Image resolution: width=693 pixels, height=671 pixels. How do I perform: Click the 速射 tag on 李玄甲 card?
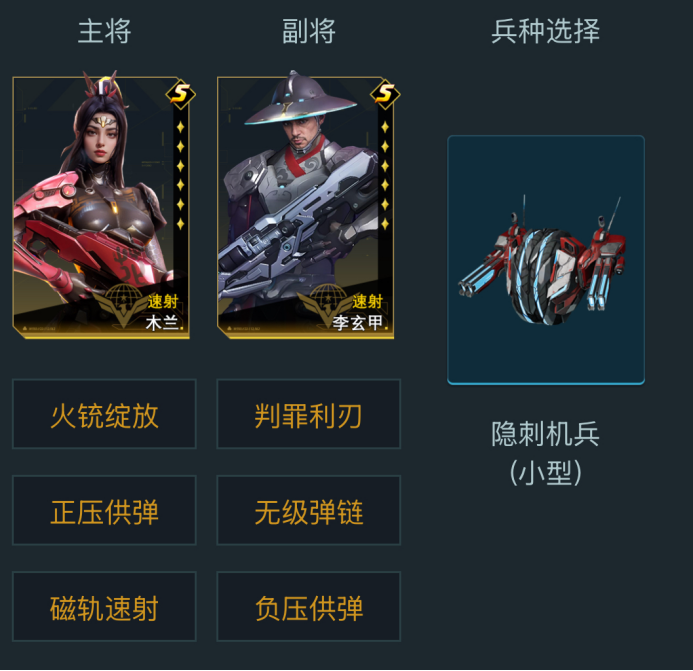[x=367, y=301]
